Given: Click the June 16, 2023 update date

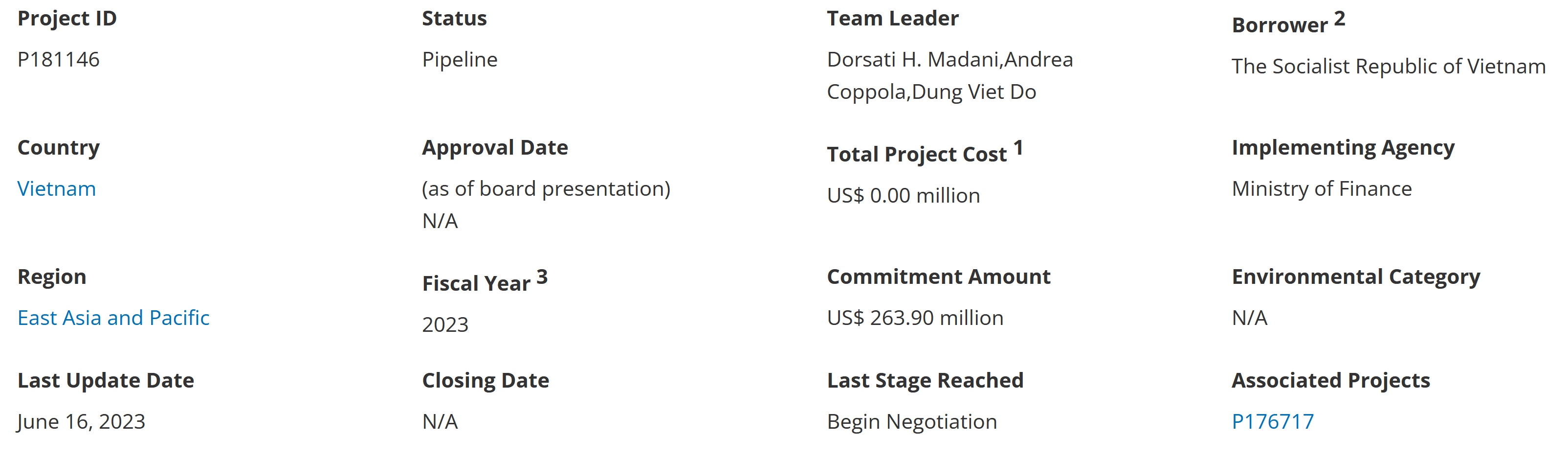Looking at the screenshot, I should coord(81,422).
